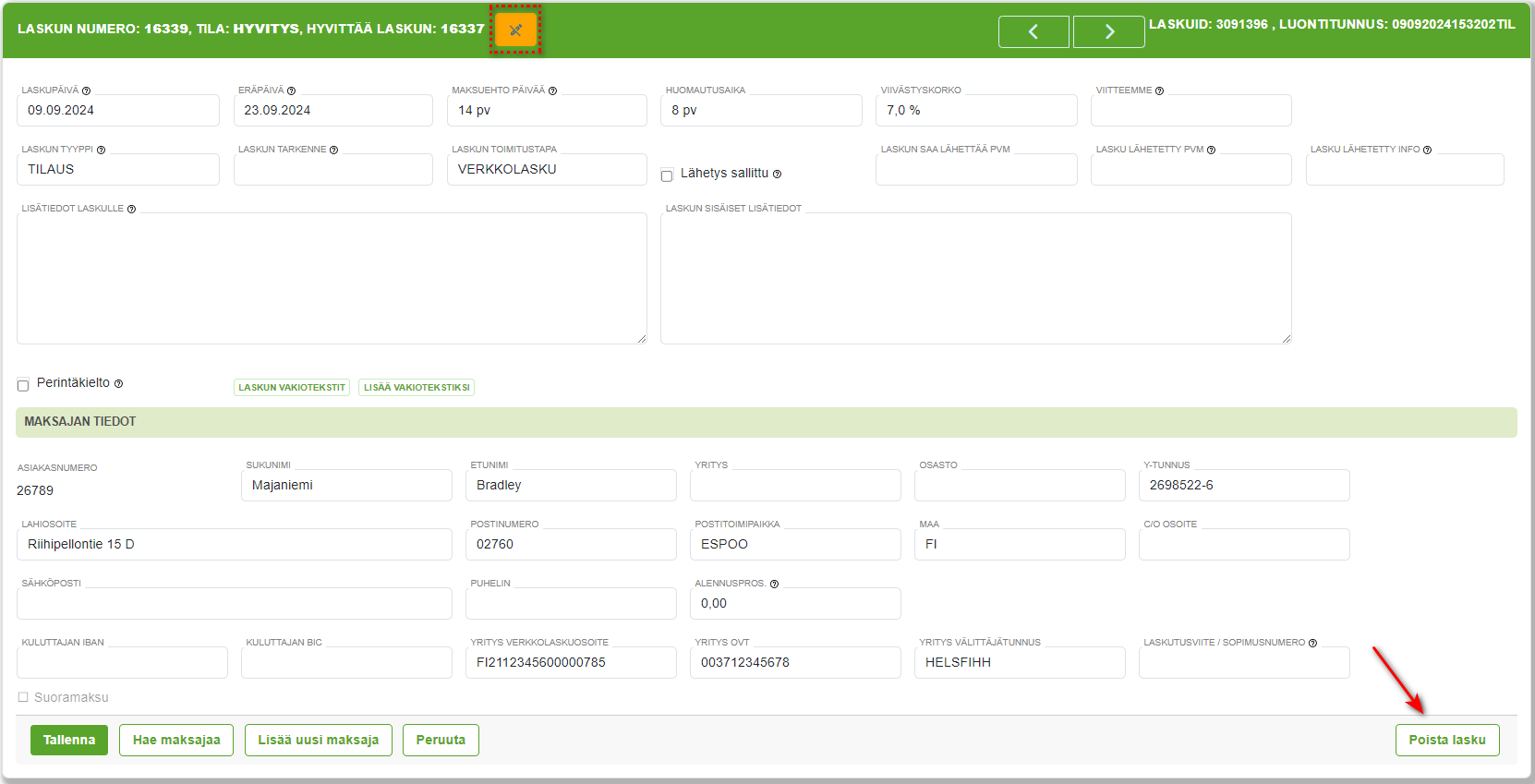Go to the previous invoice arrow
1535x784 pixels.
pos(1033,31)
